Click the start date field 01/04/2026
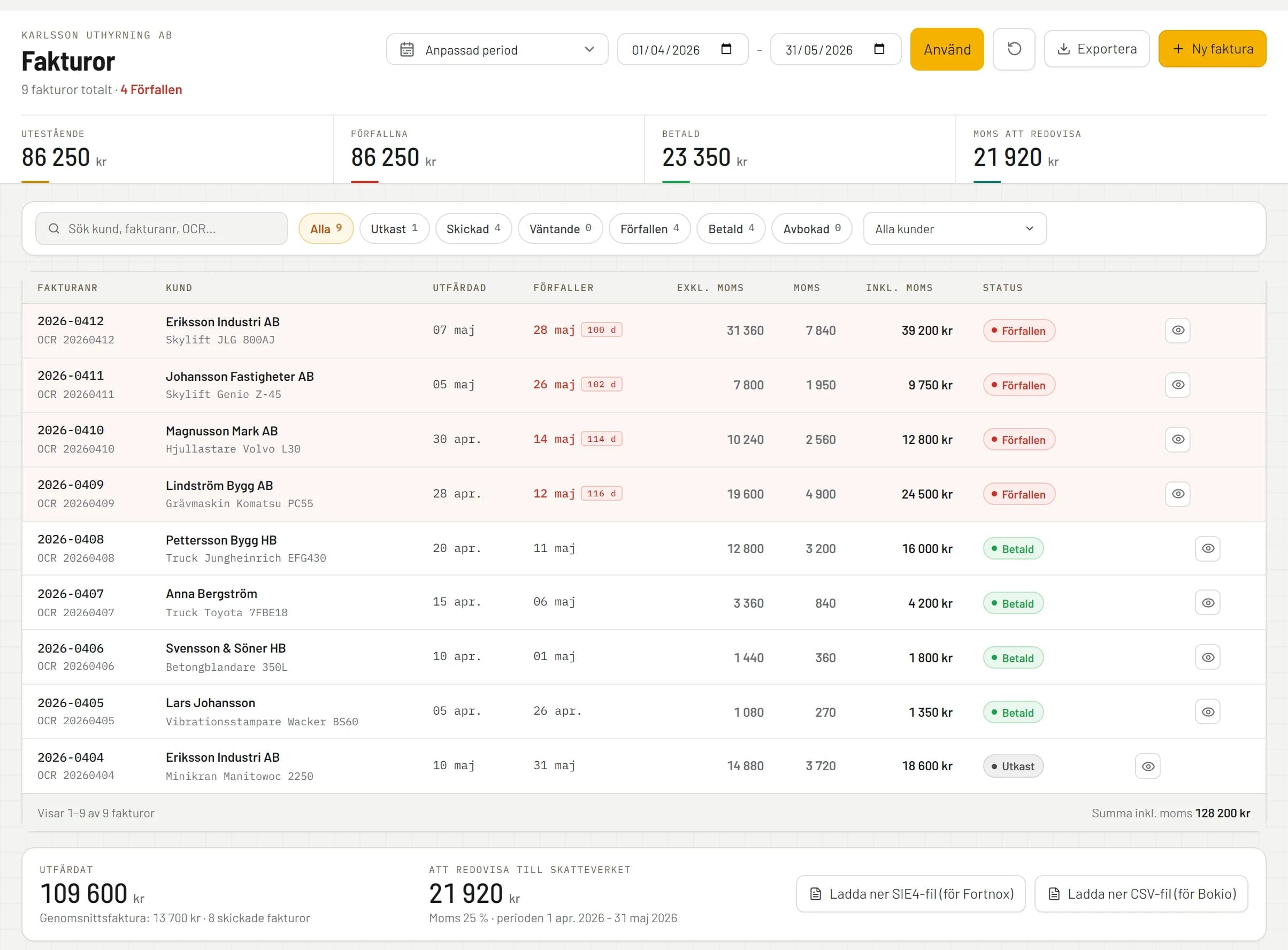1288x950 pixels. pos(683,49)
